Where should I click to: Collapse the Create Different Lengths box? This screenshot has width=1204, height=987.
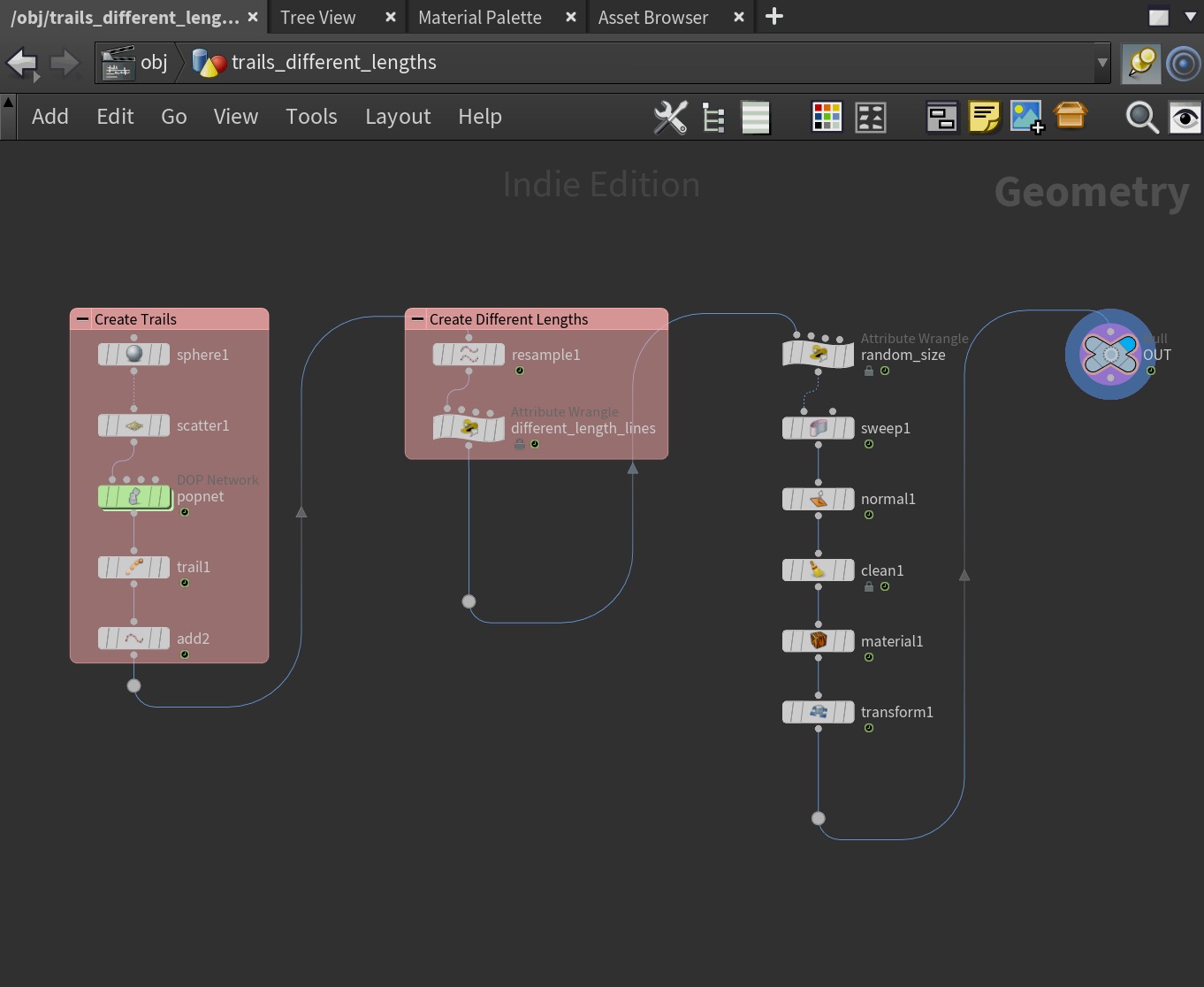(418, 319)
